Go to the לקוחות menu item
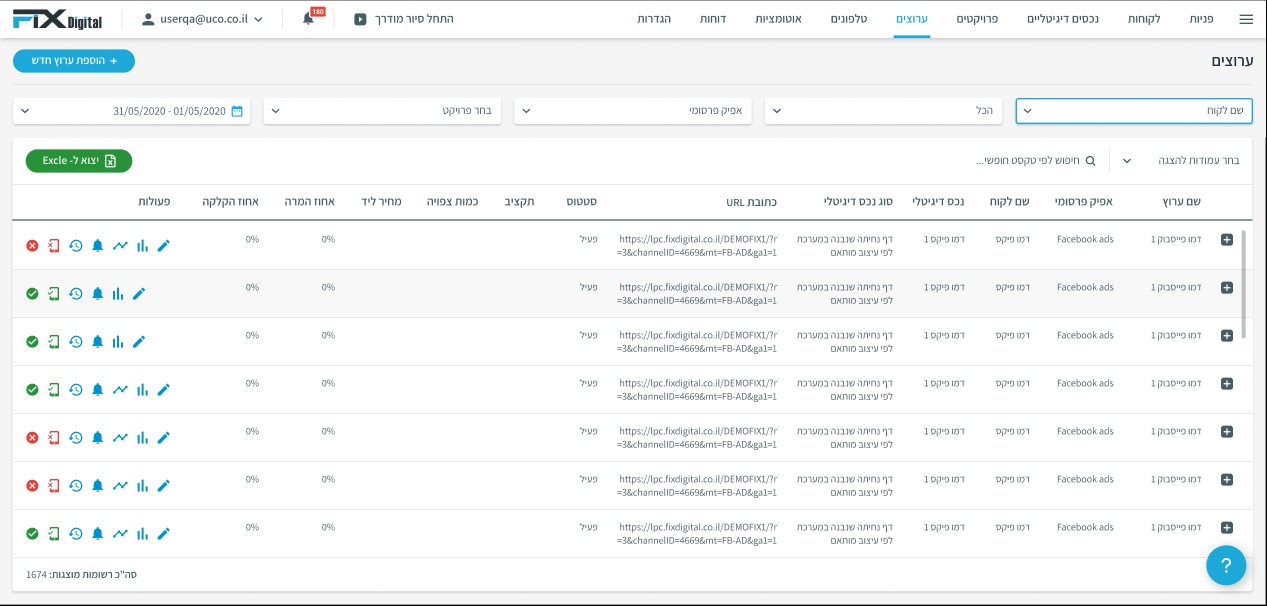The image size is (1267, 606). (x=1144, y=19)
